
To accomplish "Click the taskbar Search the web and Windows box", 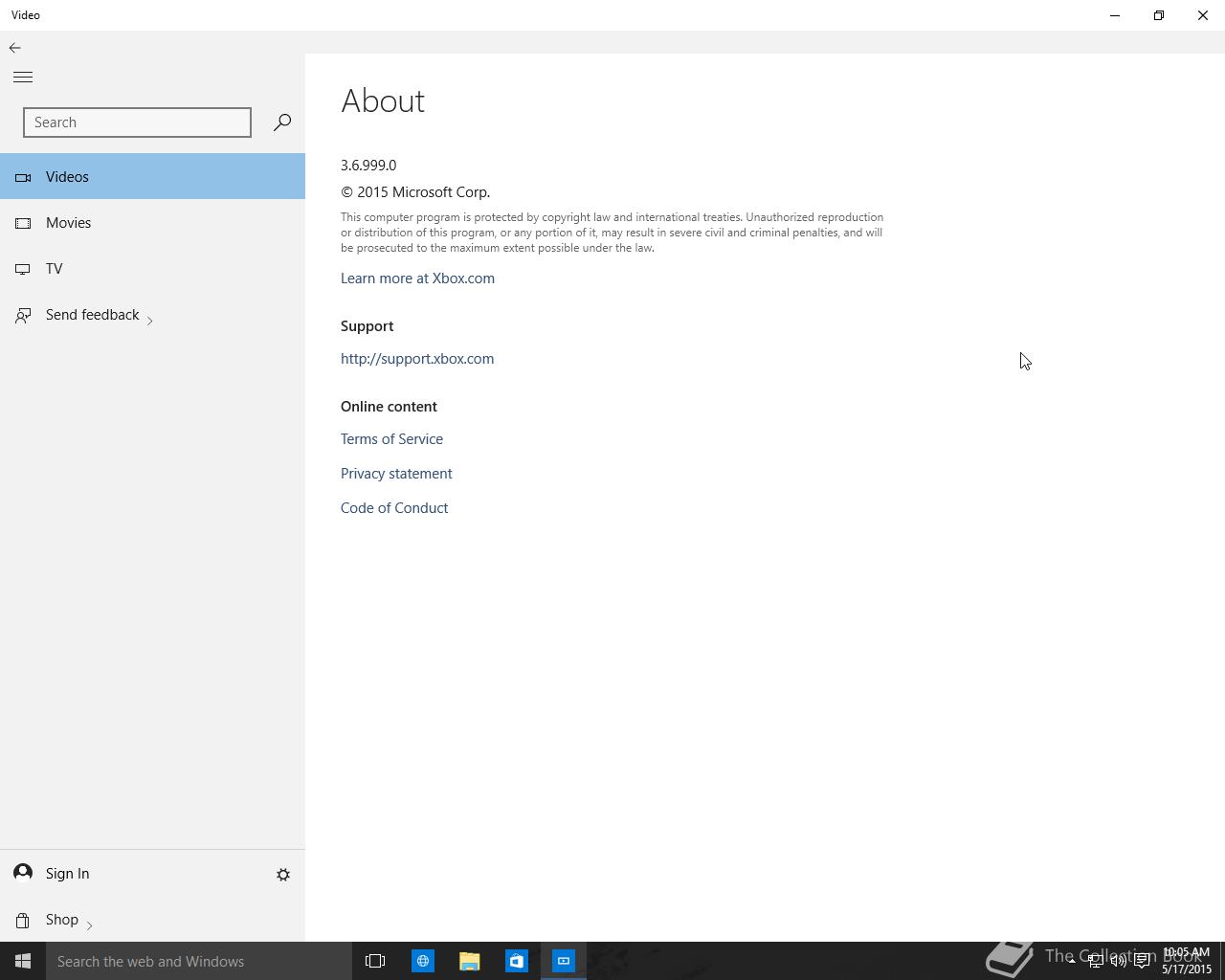I will click(199, 961).
